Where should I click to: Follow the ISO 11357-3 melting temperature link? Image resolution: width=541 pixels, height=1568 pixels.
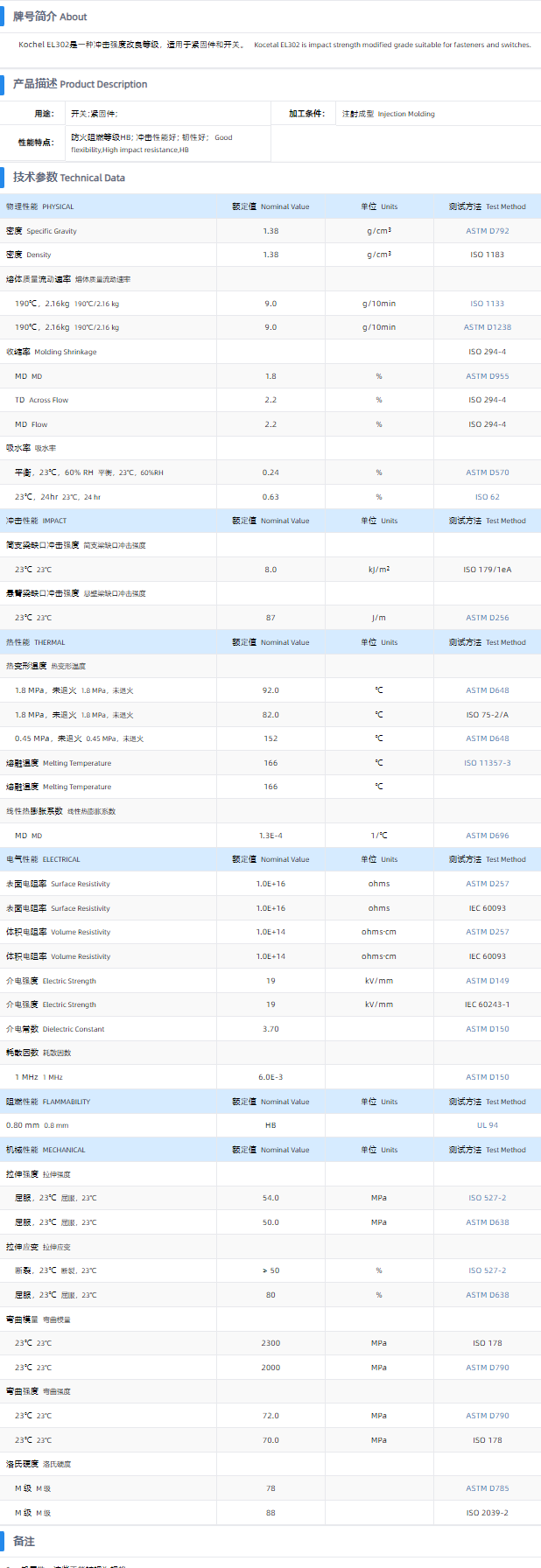[487, 763]
